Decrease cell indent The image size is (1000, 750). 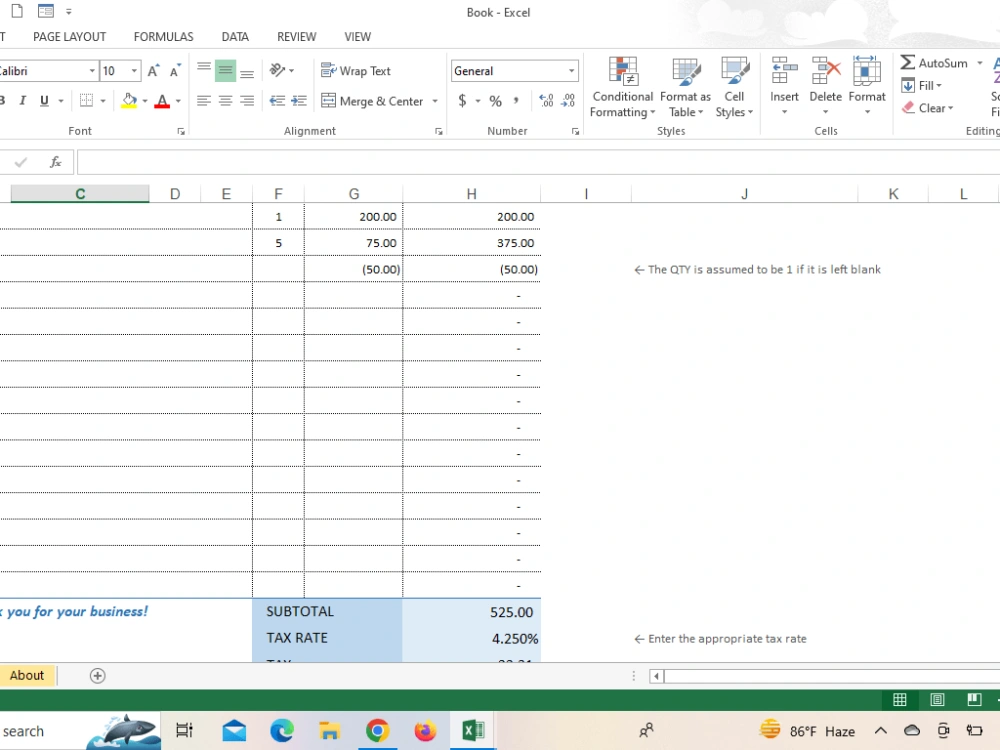(x=277, y=101)
